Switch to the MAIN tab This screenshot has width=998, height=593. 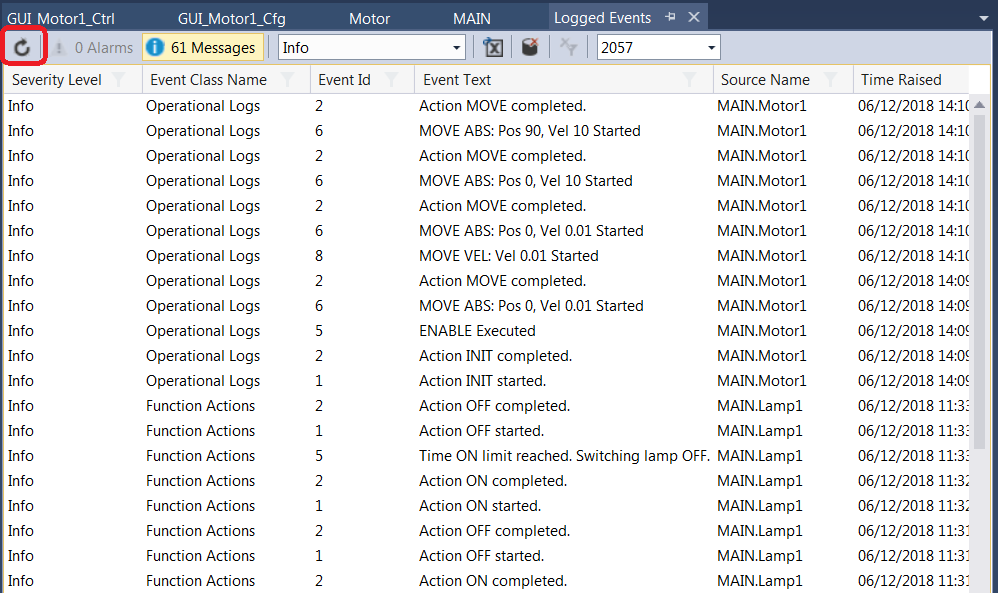pos(471,19)
